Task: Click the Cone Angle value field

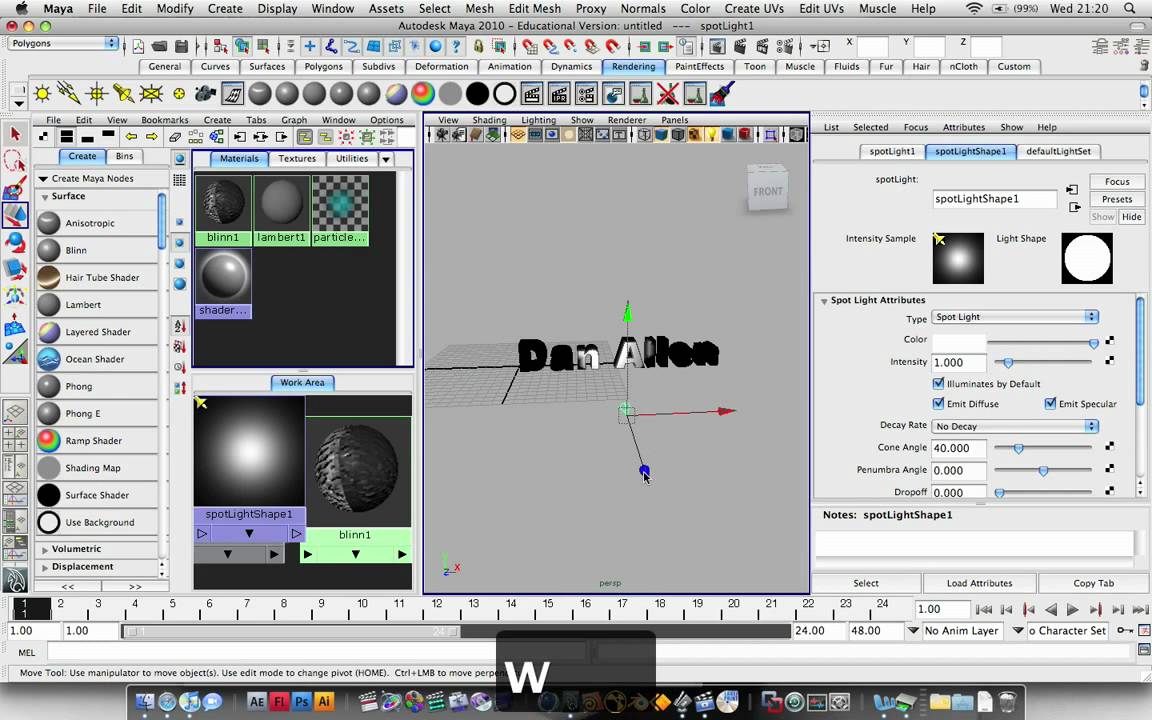Action: click(x=959, y=448)
